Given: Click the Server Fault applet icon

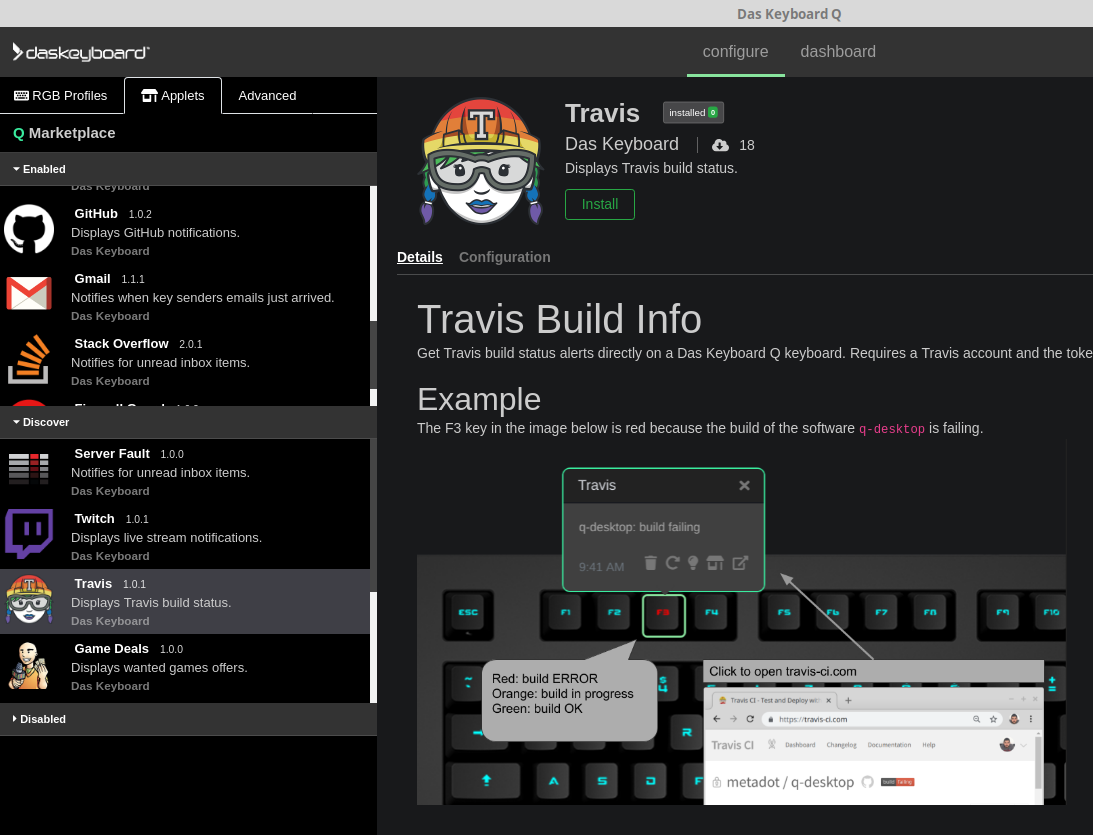Looking at the screenshot, I should 29,468.
